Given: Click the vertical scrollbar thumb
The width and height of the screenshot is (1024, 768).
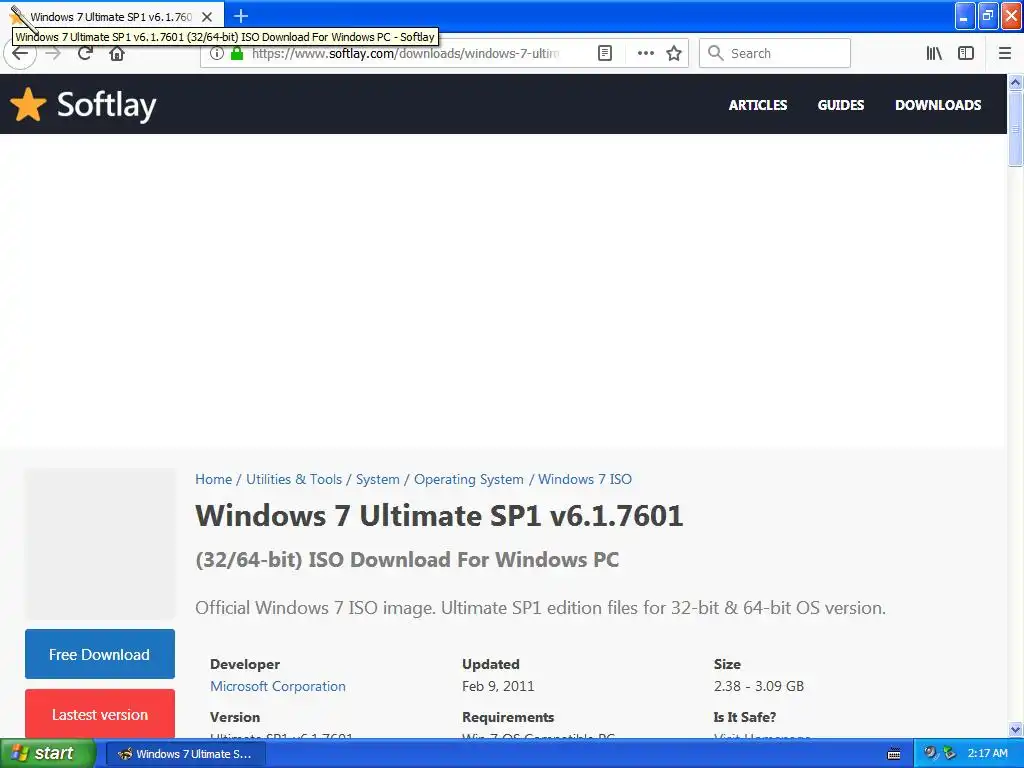Looking at the screenshot, I should point(1015,128).
